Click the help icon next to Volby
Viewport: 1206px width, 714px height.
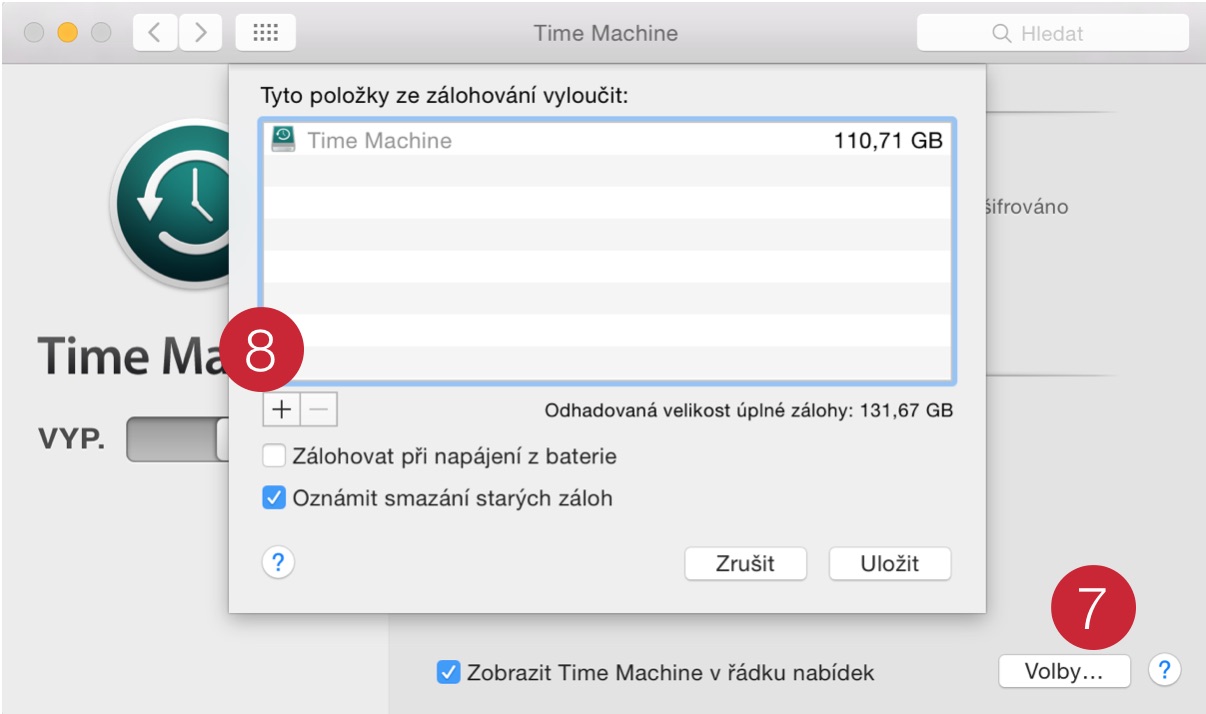tap(1163, 671)
